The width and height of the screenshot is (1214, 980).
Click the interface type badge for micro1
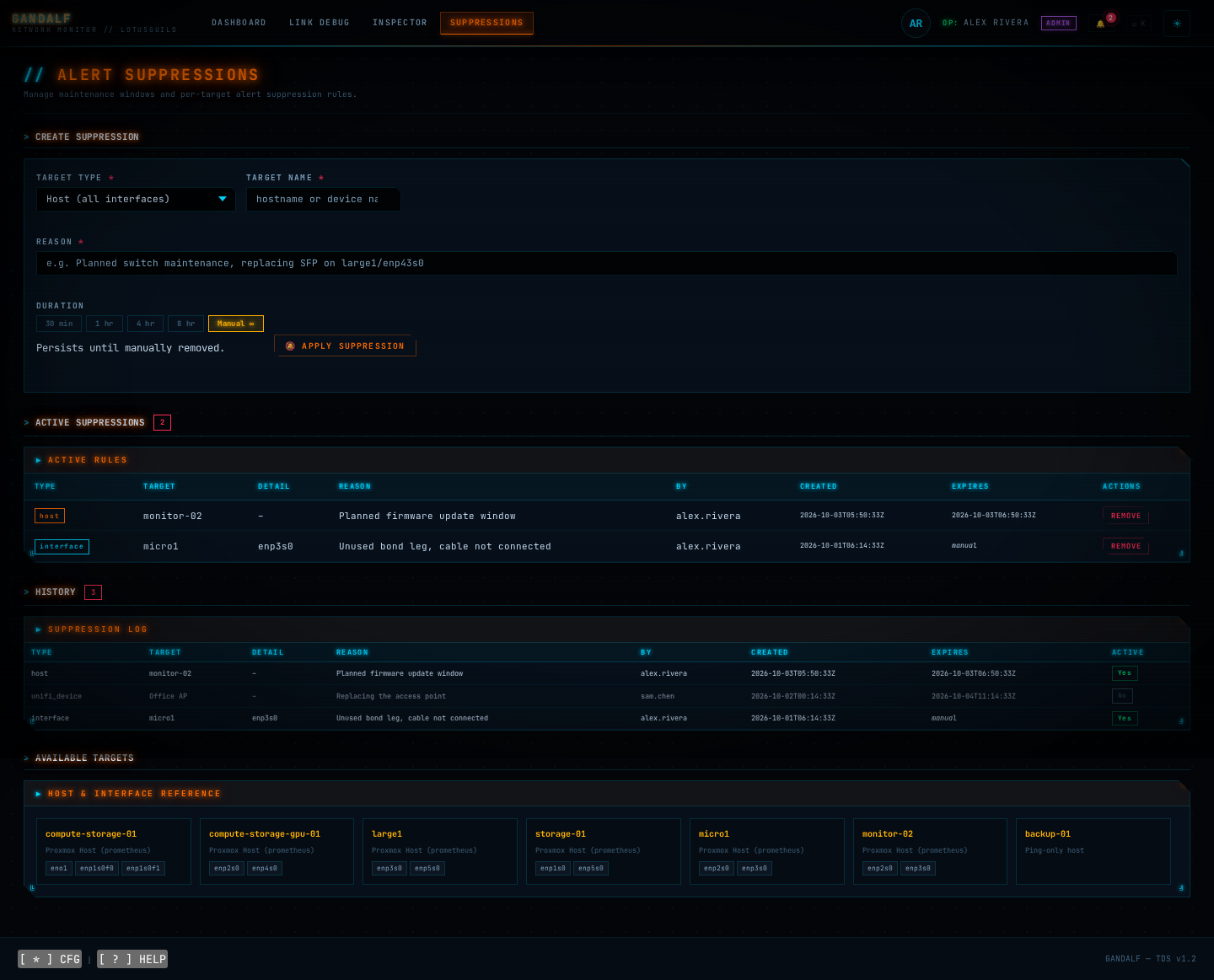pos(62,547)
